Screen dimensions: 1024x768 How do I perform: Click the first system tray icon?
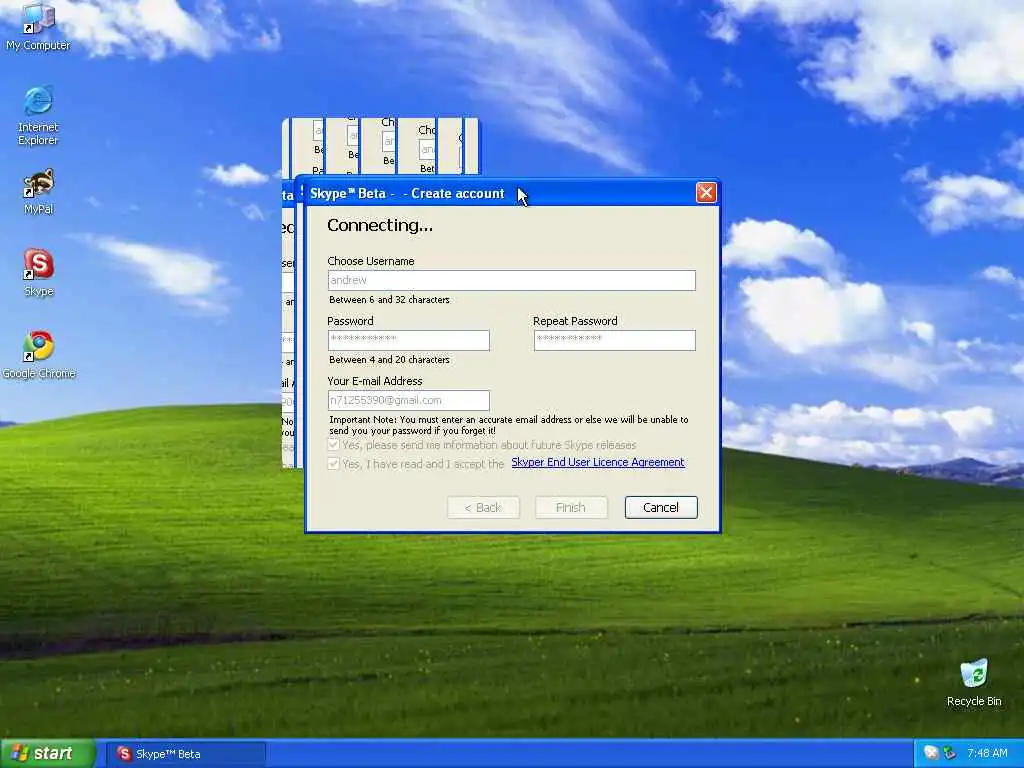click(x=931, y=754)
